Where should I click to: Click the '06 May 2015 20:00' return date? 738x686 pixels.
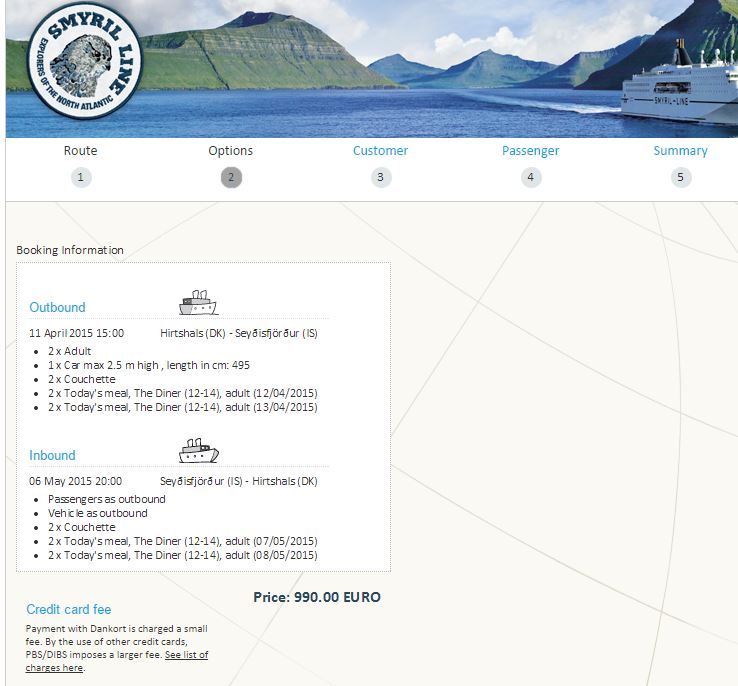75,481
